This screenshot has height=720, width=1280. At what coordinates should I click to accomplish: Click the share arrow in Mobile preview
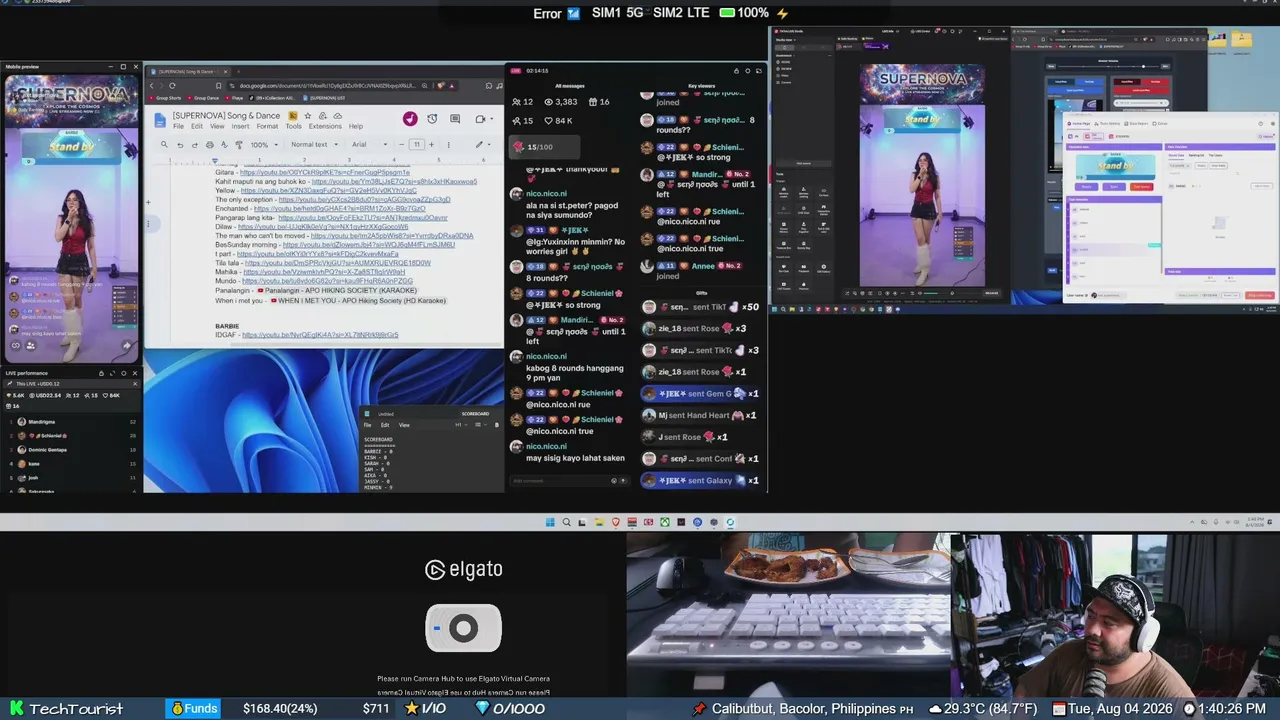click(x=127, y=346)
